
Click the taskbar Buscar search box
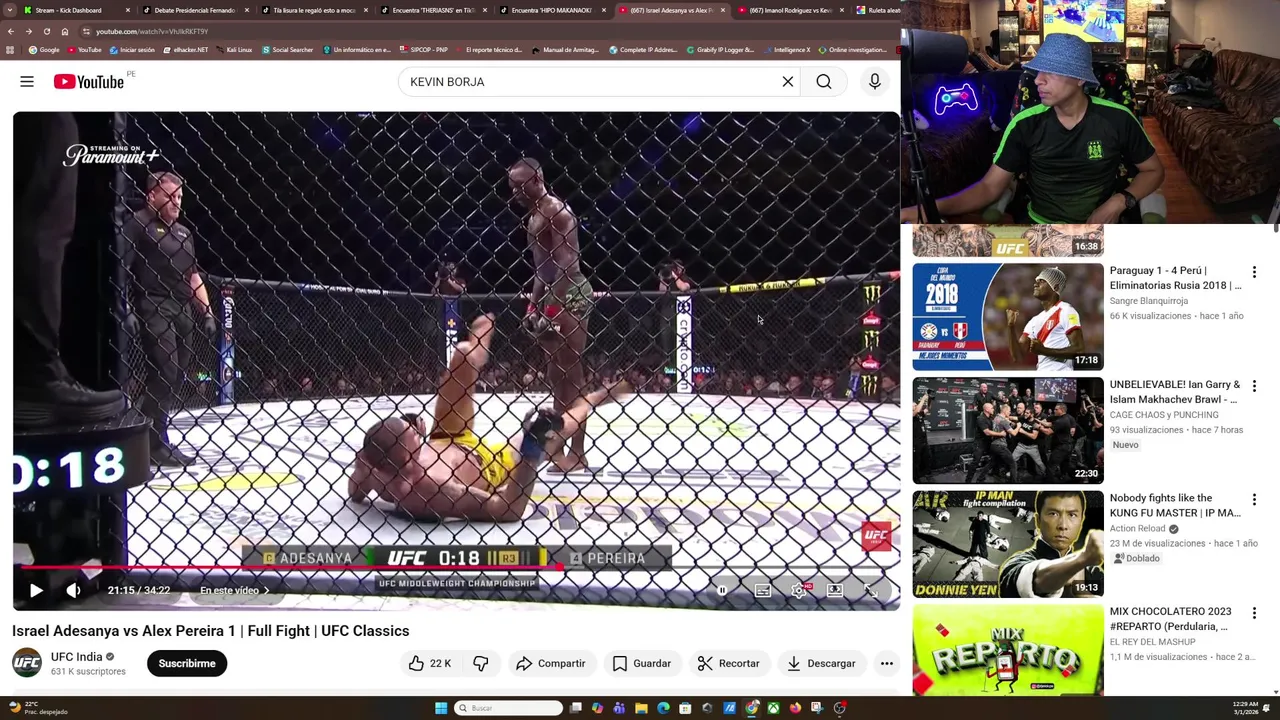(x=509, y=708)
